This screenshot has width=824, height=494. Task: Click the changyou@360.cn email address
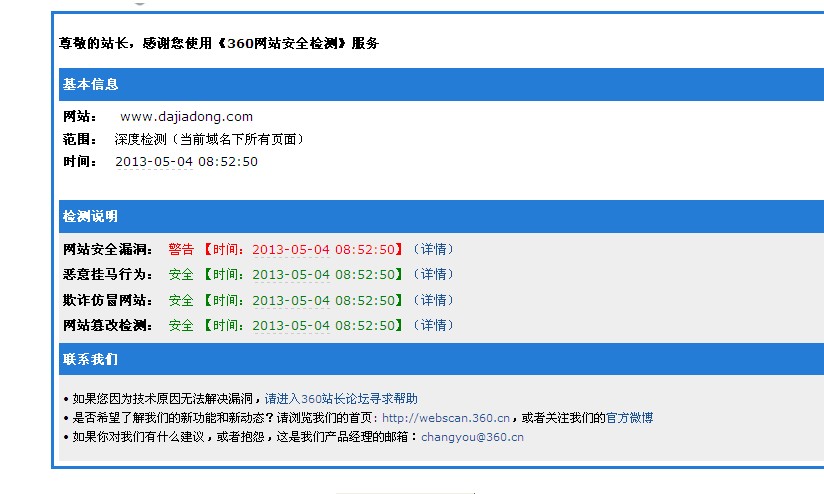point(472,437)
